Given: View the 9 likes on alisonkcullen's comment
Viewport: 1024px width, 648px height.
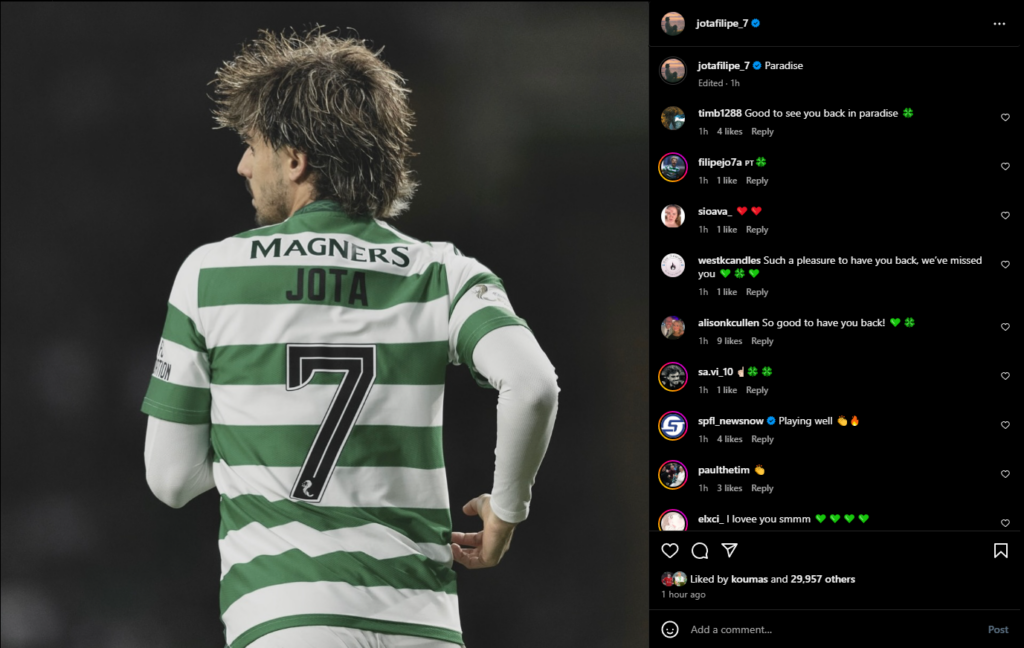Looking at the screenshot, I should (729, 341).
